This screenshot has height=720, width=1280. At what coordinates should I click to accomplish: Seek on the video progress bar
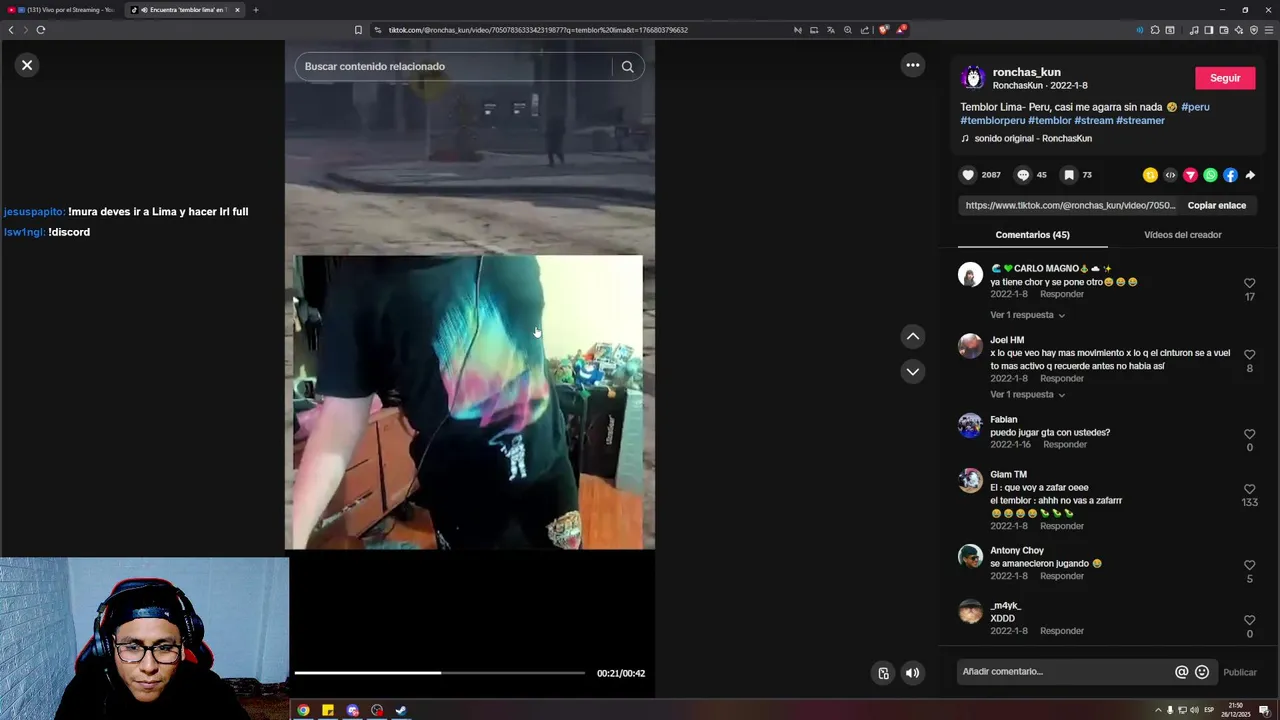[x=439, y=673]
